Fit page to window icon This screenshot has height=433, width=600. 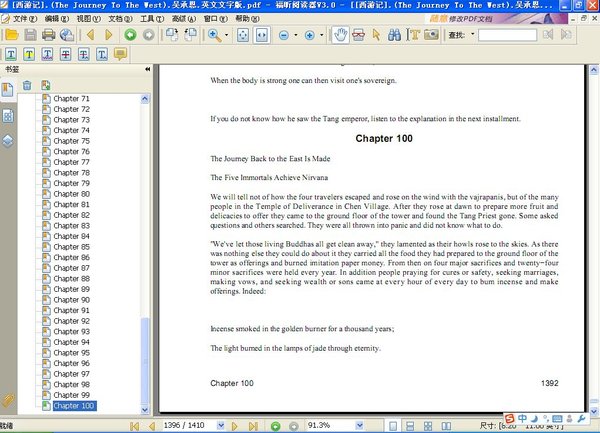pos(243,35)
